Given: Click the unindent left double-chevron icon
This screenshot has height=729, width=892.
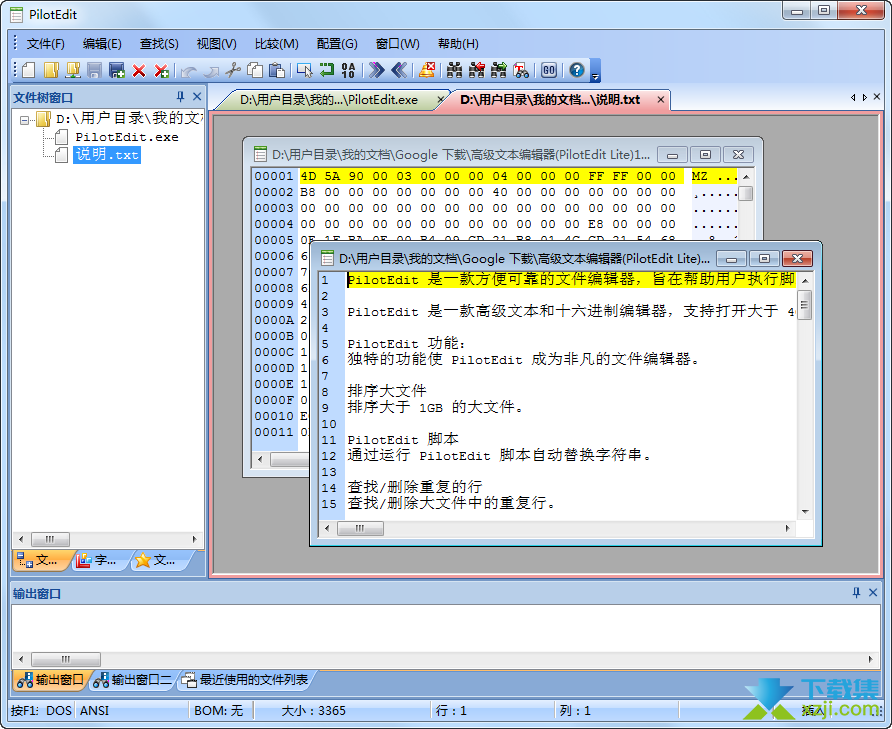Looking at the screenshot, I should [399, 70].
